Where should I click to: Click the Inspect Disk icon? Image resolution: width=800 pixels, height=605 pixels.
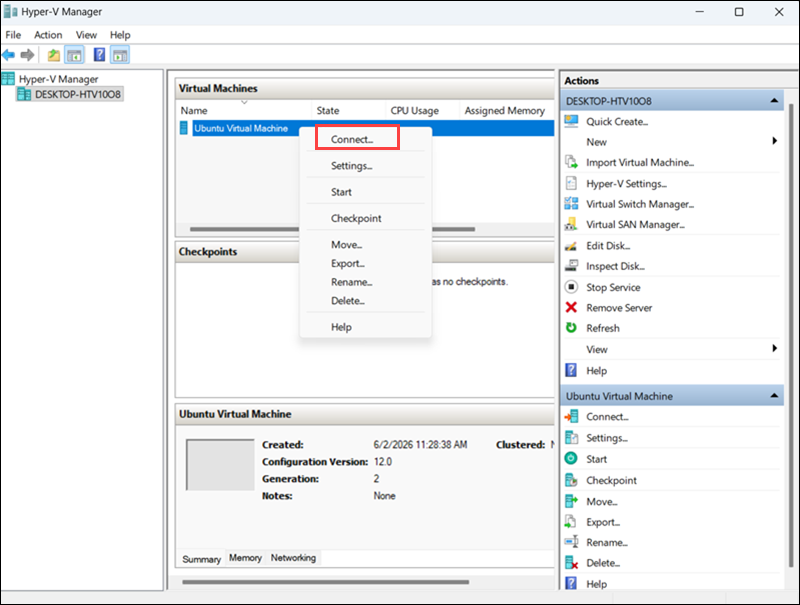(x=571, y=266)
